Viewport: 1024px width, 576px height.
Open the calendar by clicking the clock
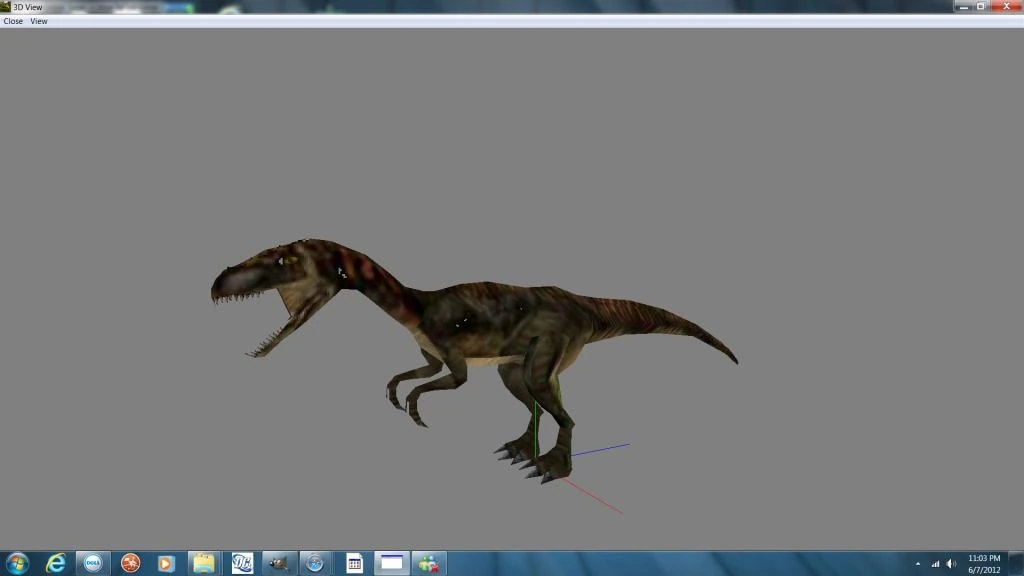point(985,563)
